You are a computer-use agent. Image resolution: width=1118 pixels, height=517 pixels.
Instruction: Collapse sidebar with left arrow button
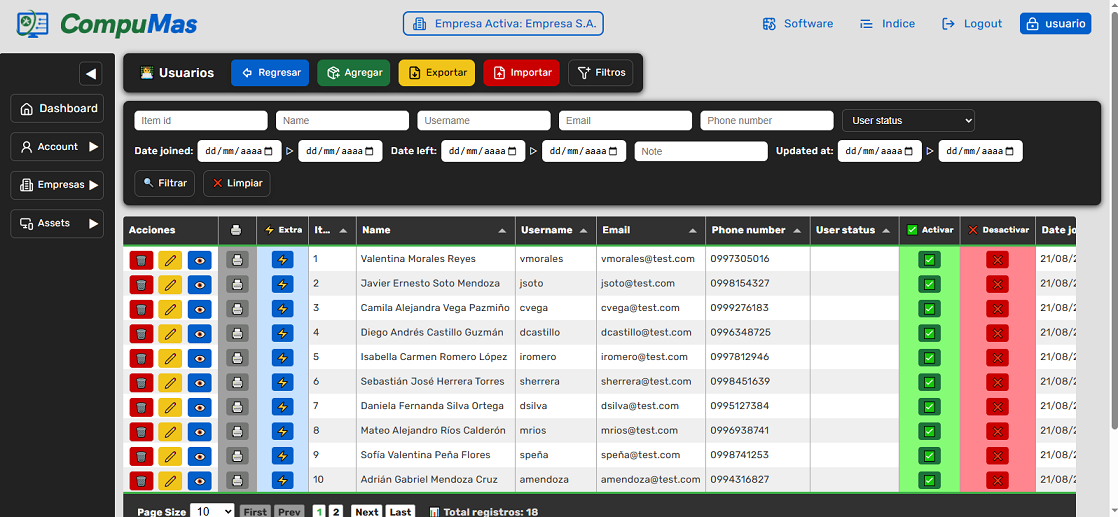coord(90,73)
